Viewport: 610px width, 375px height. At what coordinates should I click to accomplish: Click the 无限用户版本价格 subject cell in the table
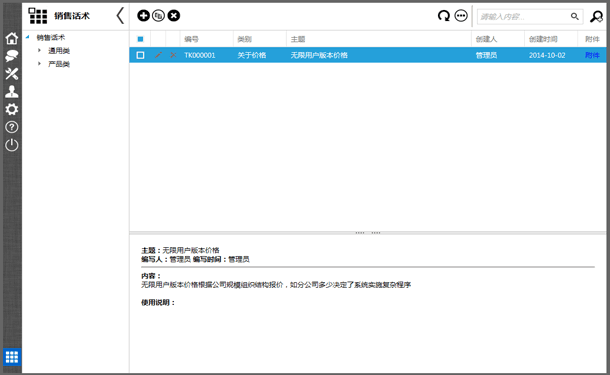click(x=319, y=55)
